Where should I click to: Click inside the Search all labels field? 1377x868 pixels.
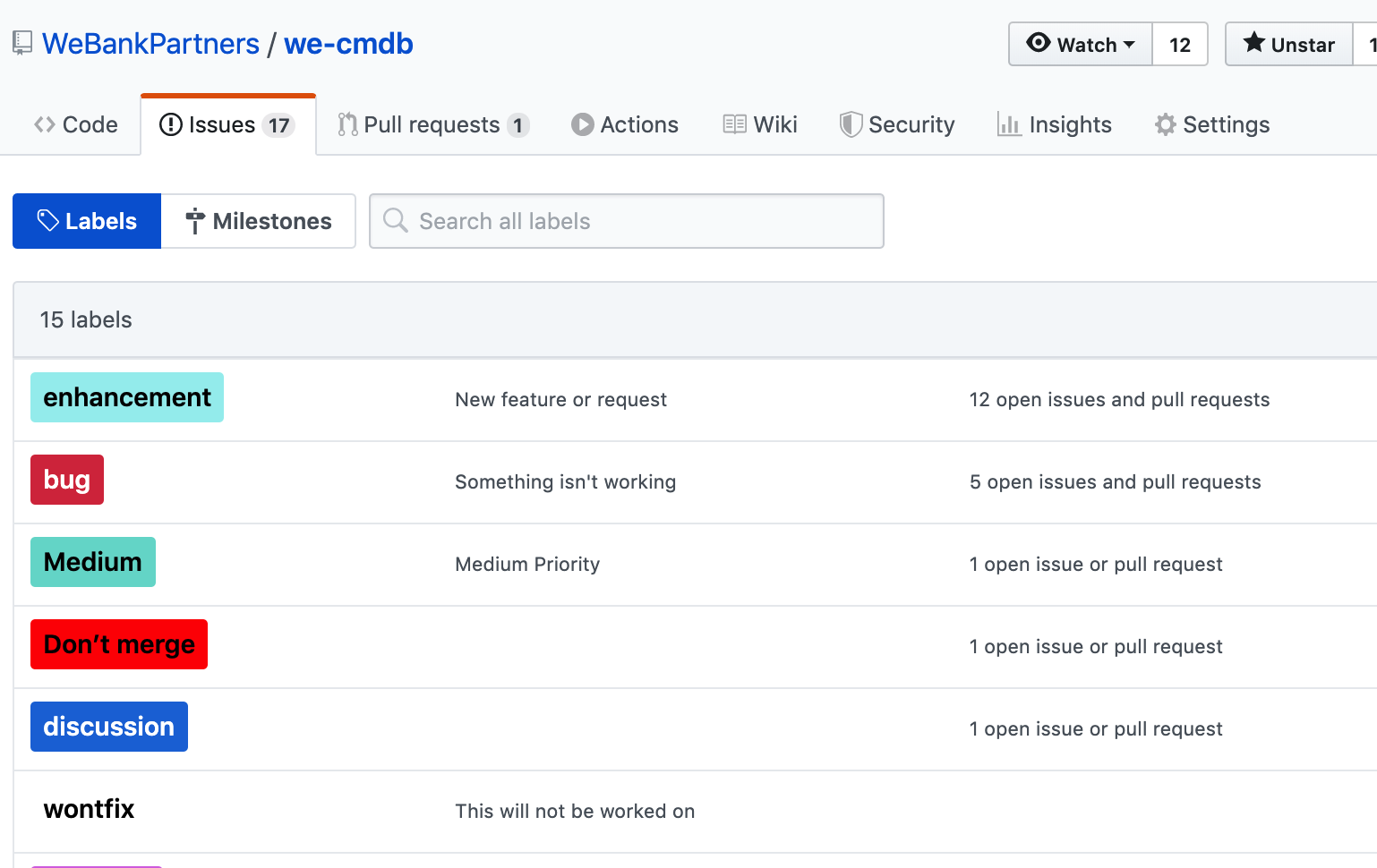coord(627,220)
